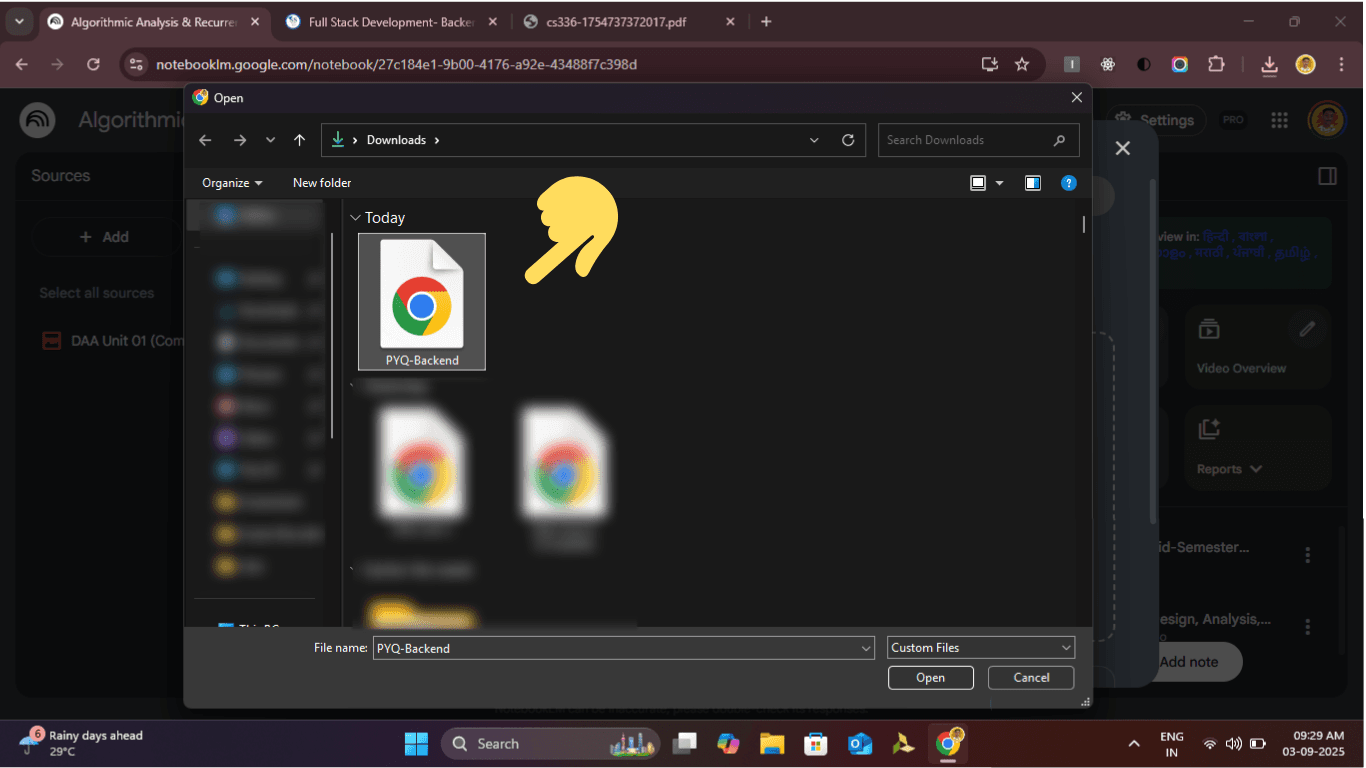Click the Up one level arrow
Image resolution: width=1366 pixels, height=768 pixels.
pyautogui.click(x=299, y=140)
